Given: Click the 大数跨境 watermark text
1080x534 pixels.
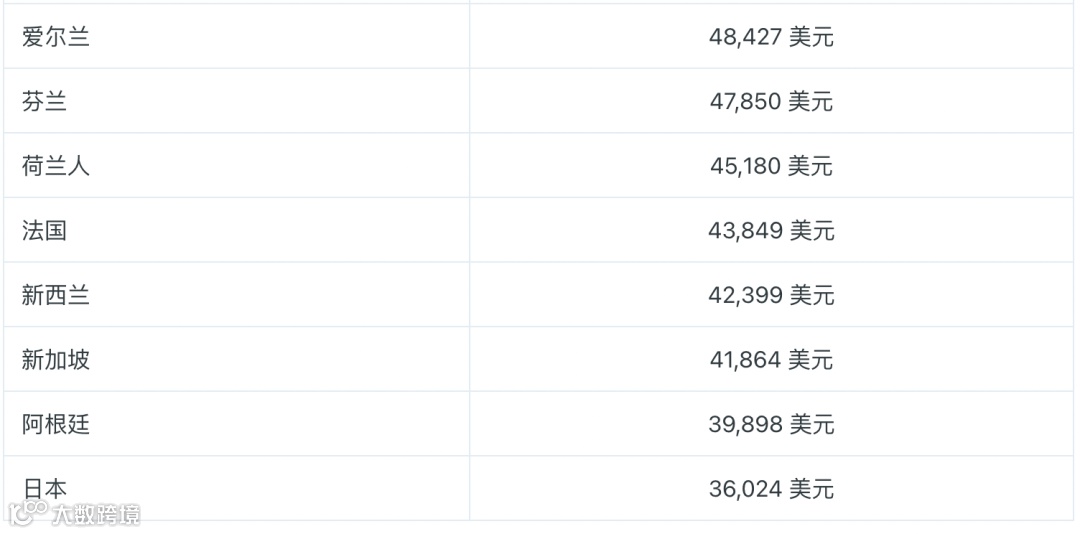Looking at the screenshot, I should point(96,514).
